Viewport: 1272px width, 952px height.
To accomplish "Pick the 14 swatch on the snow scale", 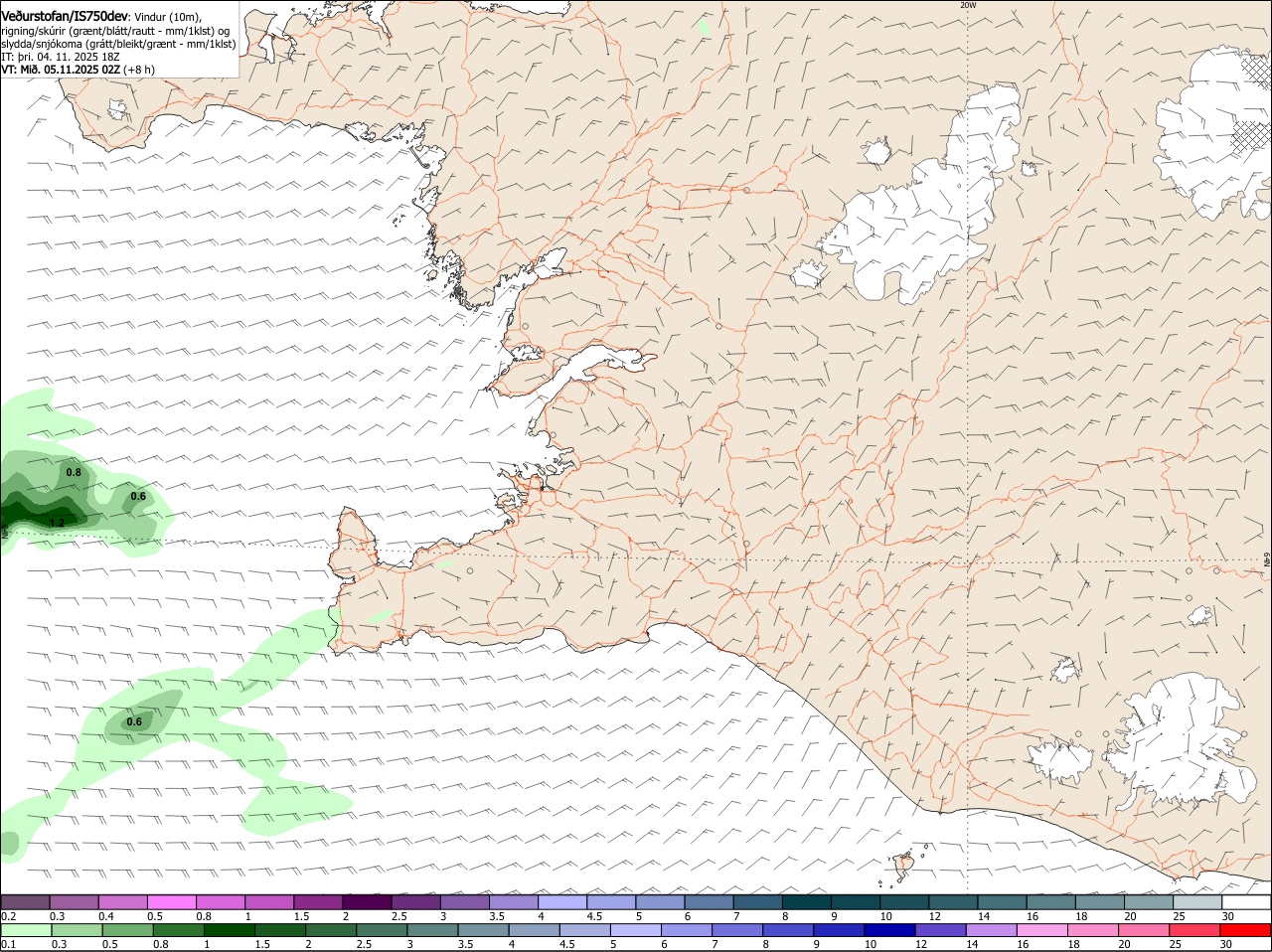I will tap(1003, 902).
